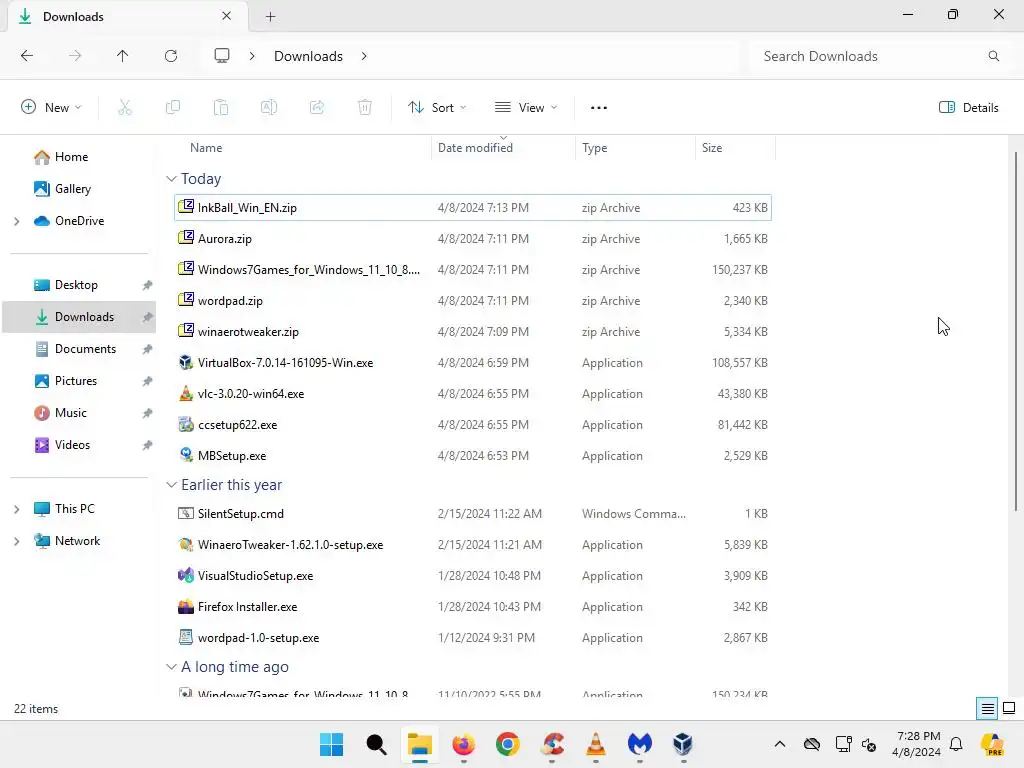The image size is (1024, 768).
Task: Open Windows Start menu
Action: click(x=332, y=744)
